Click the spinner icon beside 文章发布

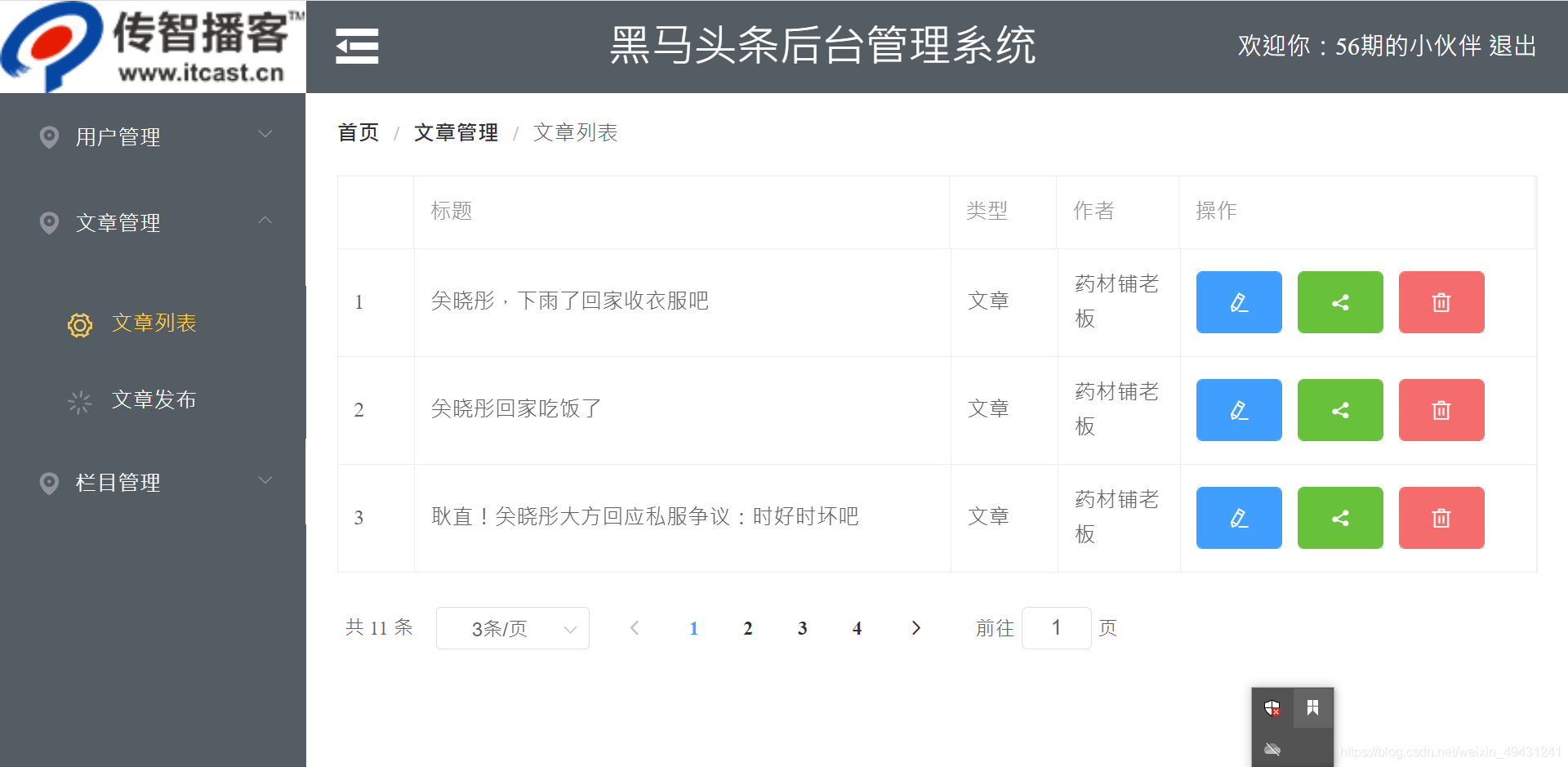pyautogui.click(x=79, y=400)
